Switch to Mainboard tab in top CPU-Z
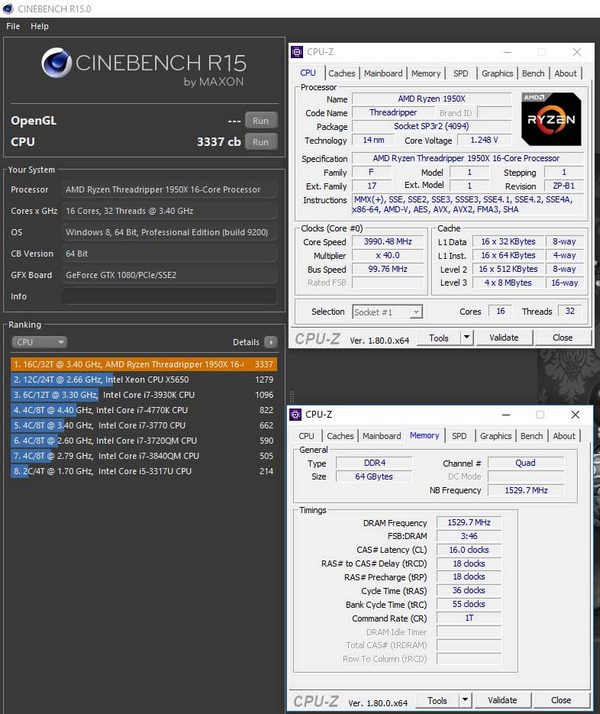600x714 pixels. [x=383, y=73]
